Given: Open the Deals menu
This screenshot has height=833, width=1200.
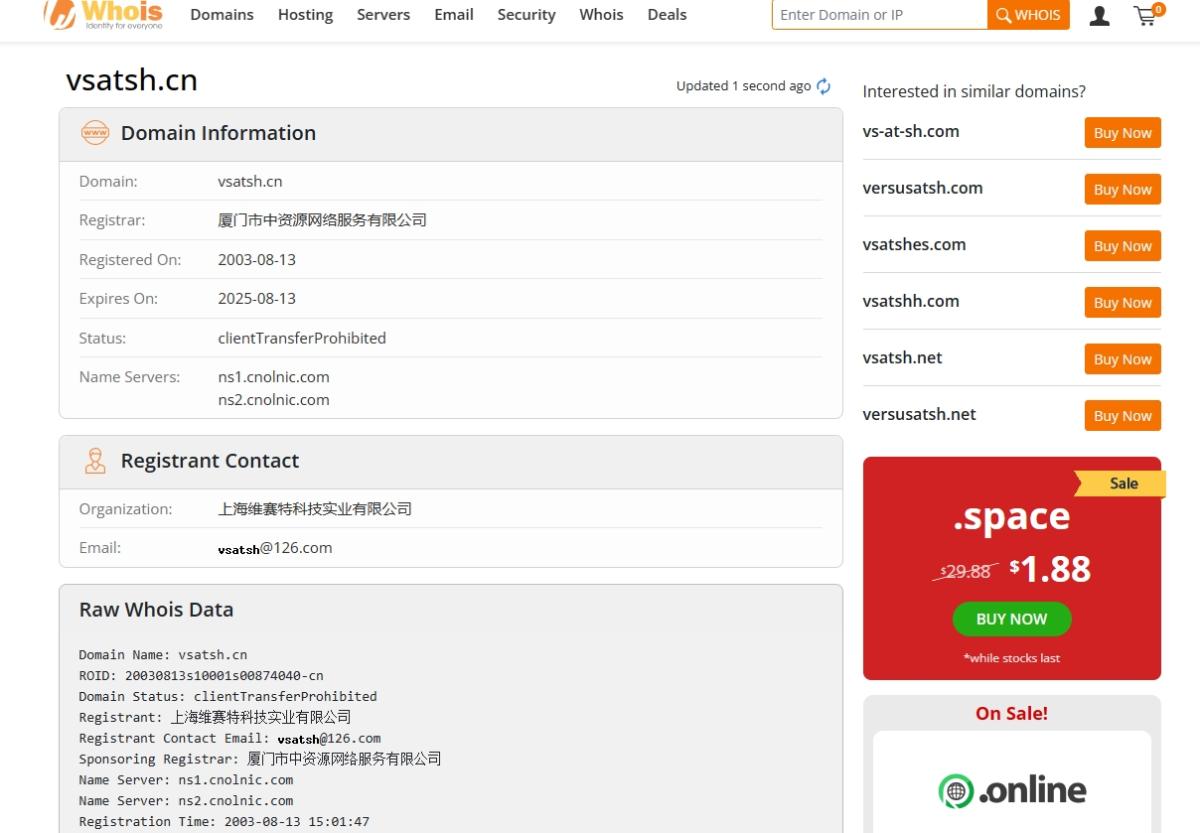Looking at the screenshot, I should click(x=667, y=14).
